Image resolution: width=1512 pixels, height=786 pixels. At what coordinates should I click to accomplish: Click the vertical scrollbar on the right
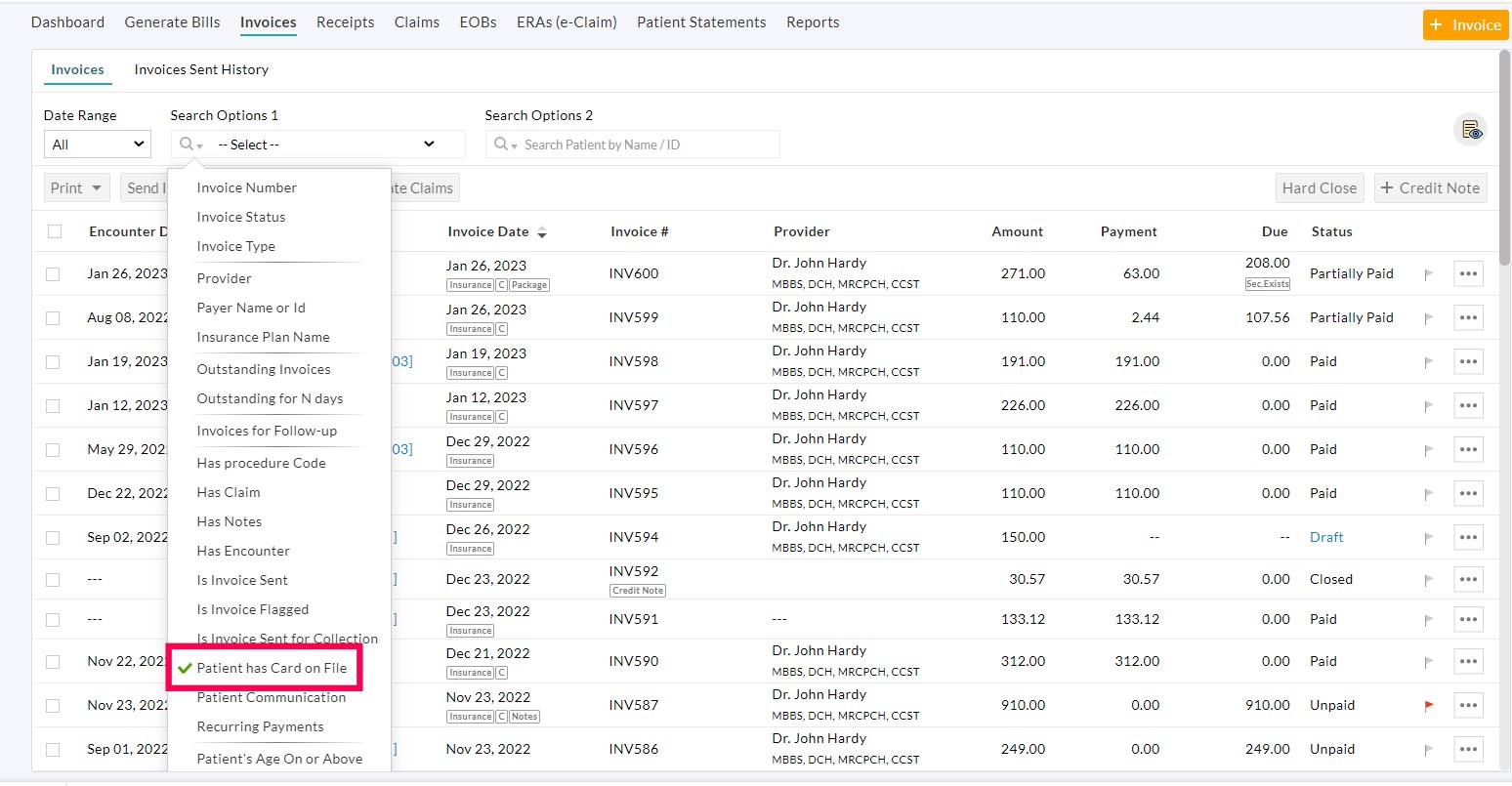[x=1504, y=156]
